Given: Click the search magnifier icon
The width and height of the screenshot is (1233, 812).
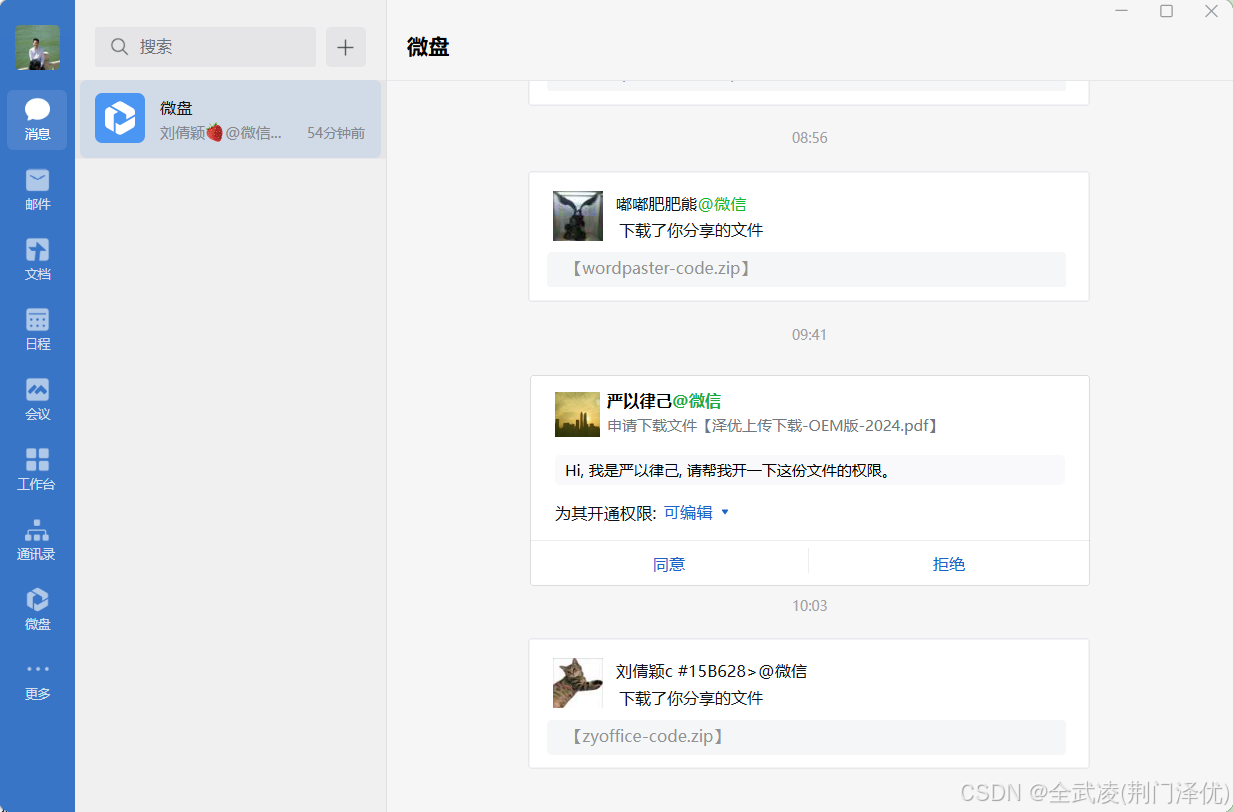Looking at the screenshot, I should click(x=120, y=47).
